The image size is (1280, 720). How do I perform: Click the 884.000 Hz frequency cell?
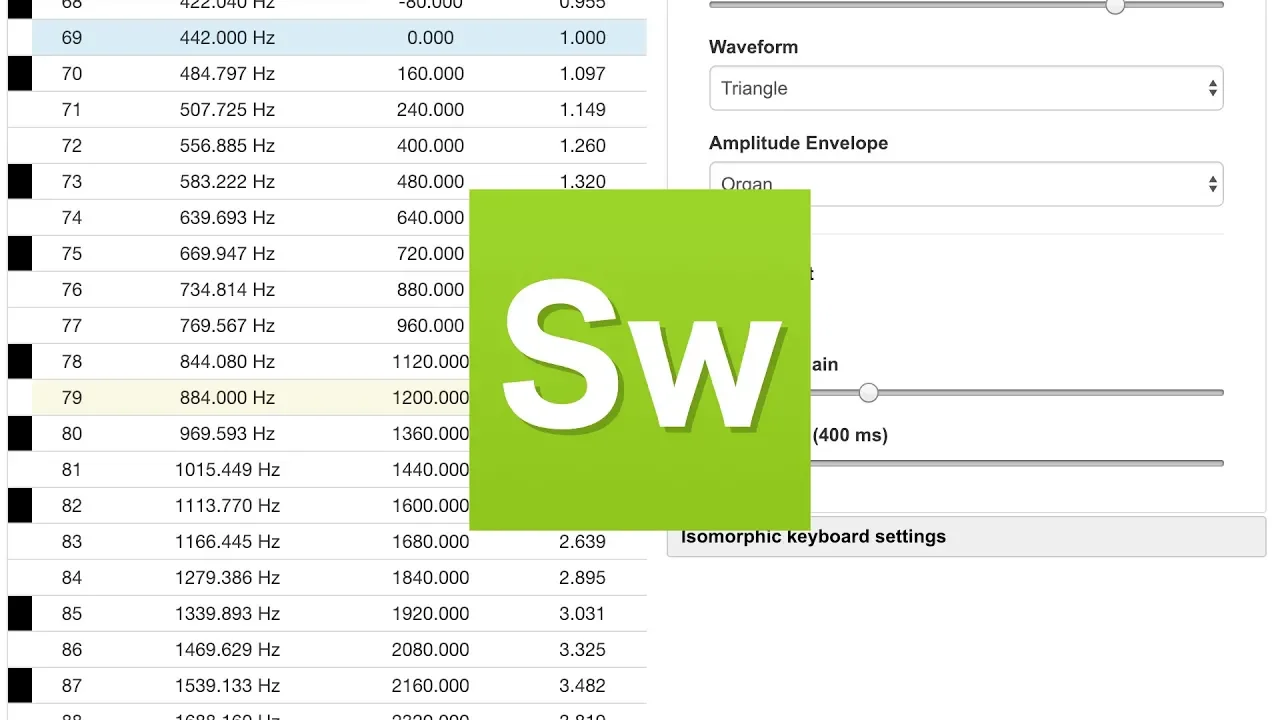tap(227, 398)
